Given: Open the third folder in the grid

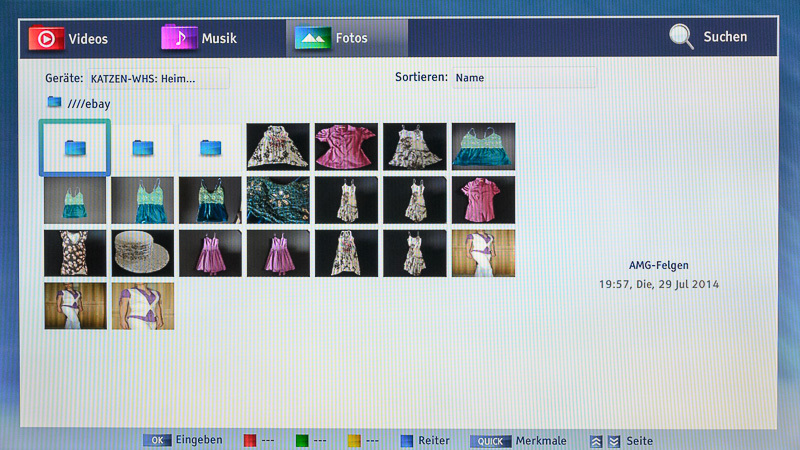Looking at the screenshot, I should 210,148.
